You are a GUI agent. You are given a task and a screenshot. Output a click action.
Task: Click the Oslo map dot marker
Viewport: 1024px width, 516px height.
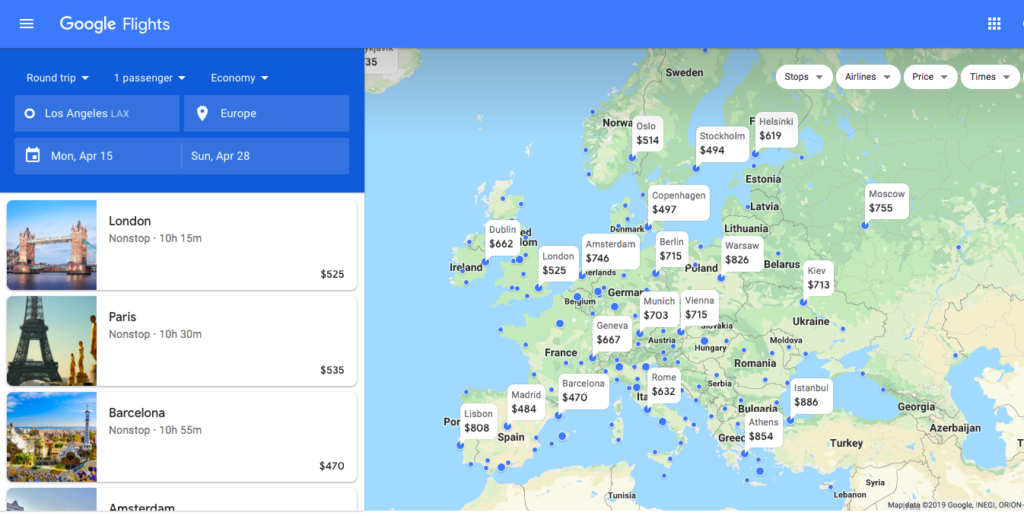tap(632, 157)
